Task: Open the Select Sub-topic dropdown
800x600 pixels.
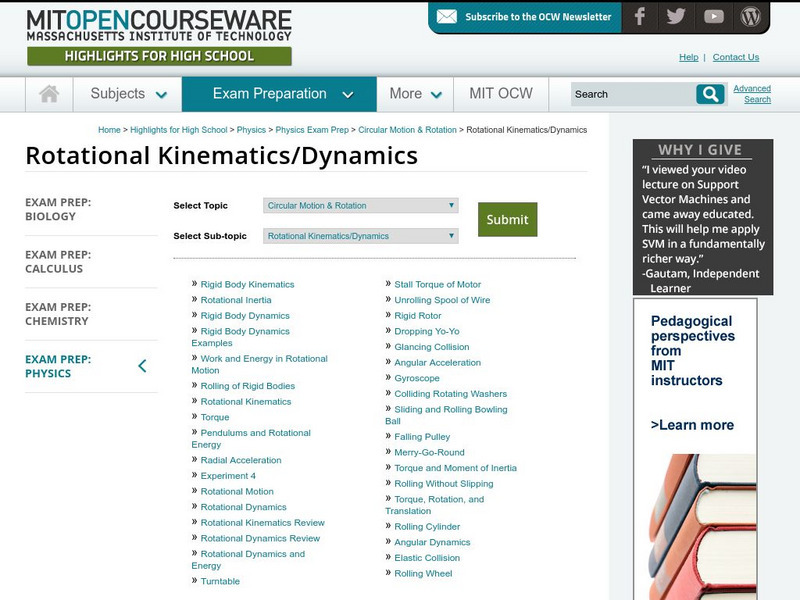Action: click(360, 237)
